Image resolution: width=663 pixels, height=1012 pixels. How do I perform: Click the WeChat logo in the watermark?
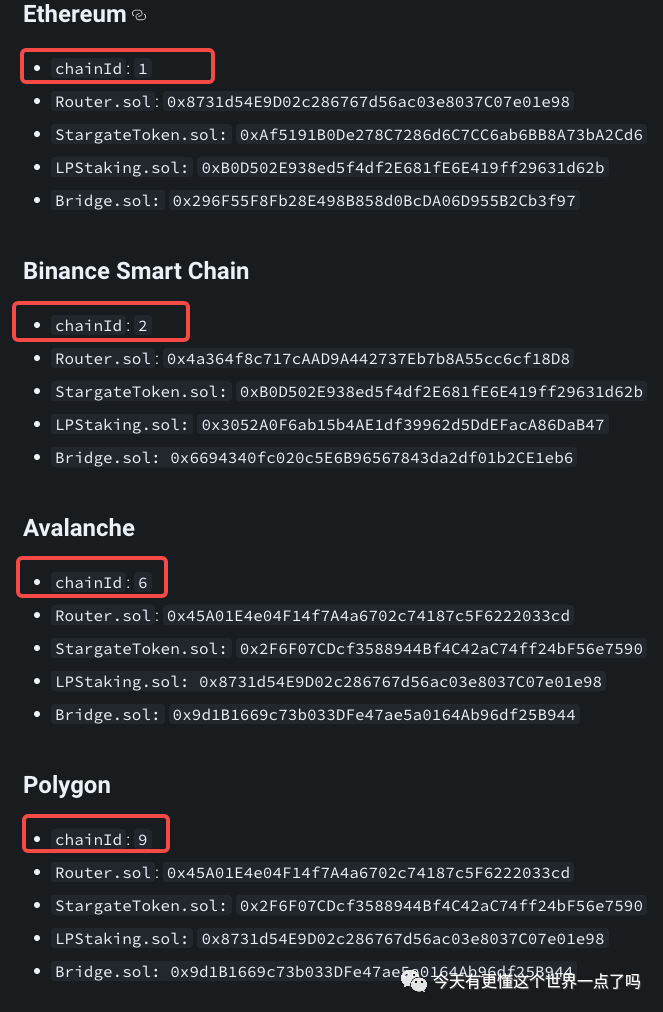414,982
